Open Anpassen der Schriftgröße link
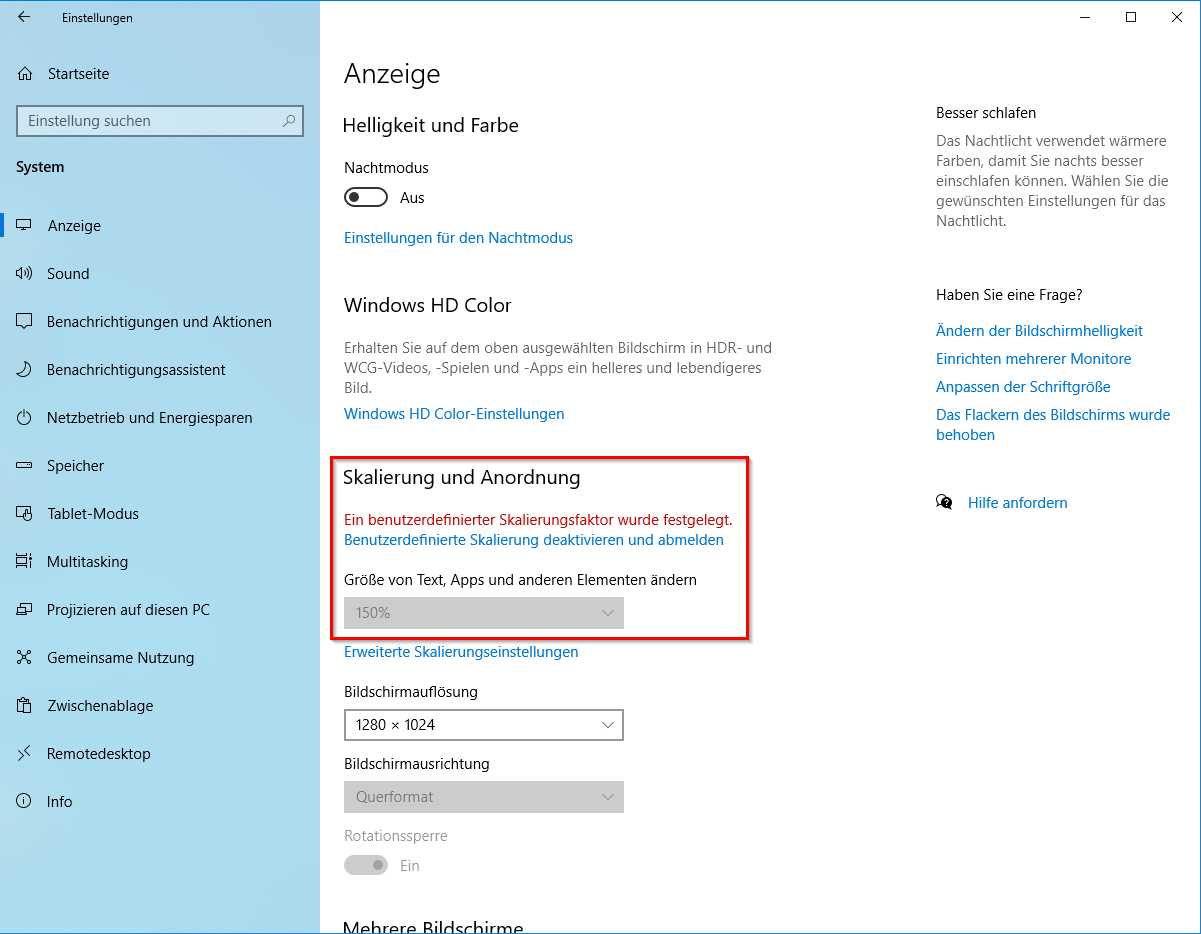This screenshot has width=1201, height=934. point(1023,387)
